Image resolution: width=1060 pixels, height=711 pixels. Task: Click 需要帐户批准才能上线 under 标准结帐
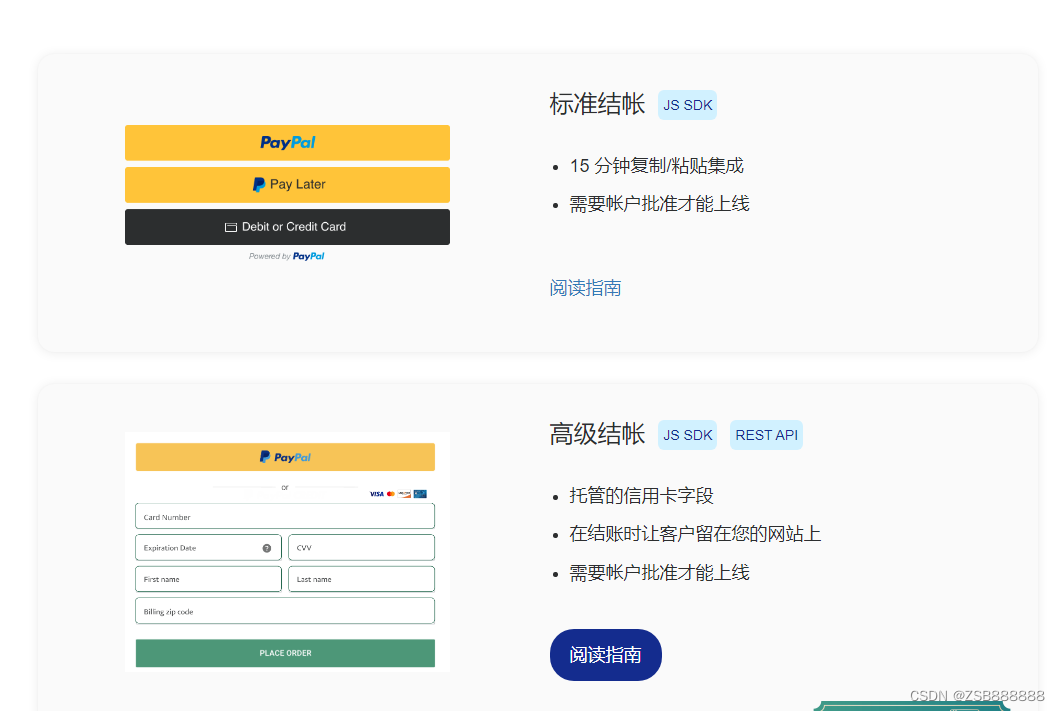(x=659, y=203)
